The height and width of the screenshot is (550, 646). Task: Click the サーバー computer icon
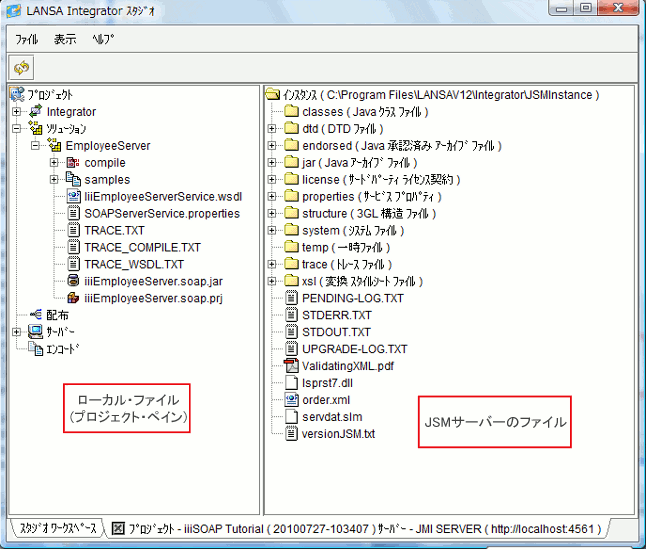click(x=35, y=332)
